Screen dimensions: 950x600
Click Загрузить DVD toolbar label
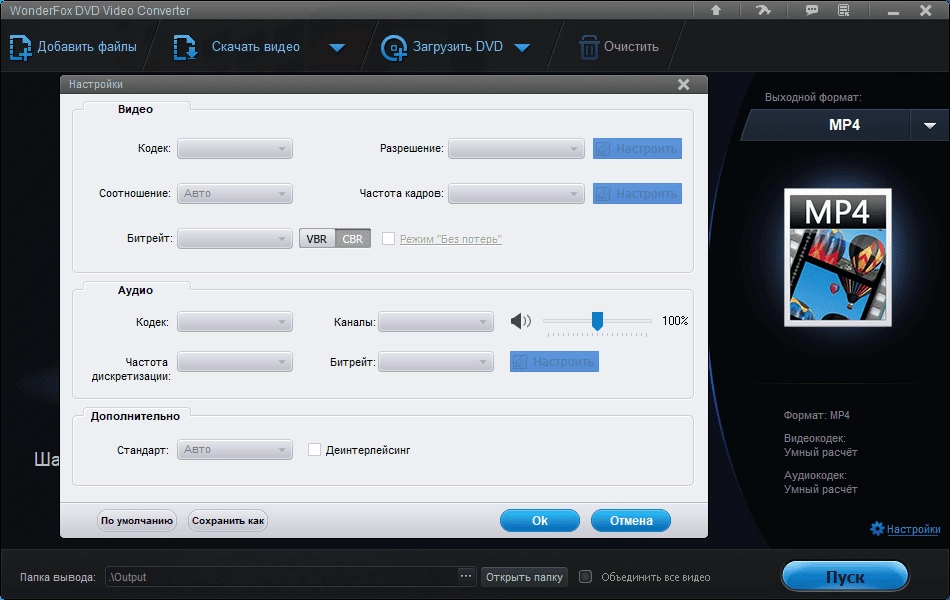pos(458,47)
